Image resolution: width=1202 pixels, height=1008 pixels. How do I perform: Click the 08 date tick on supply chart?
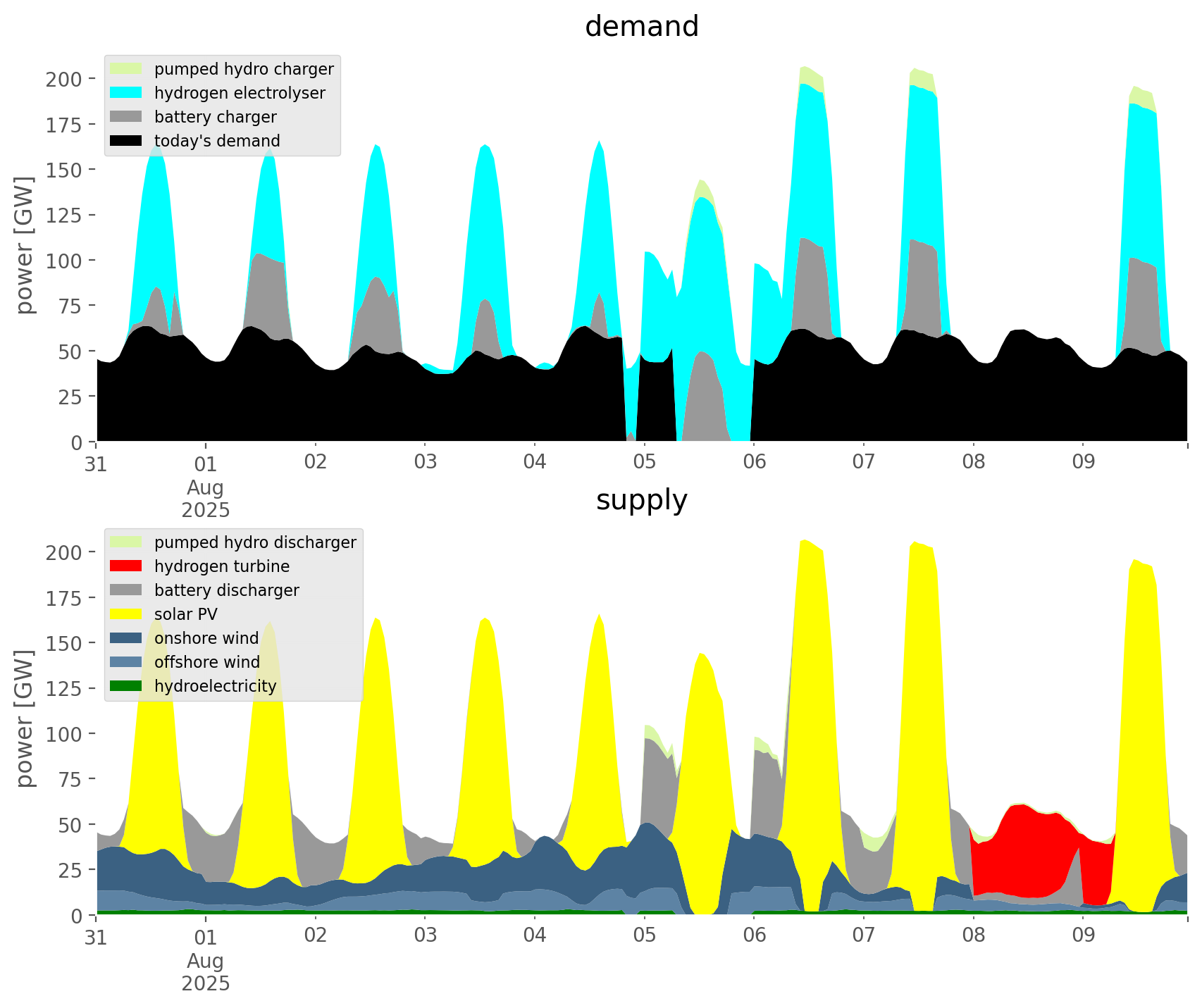(973, 936)
